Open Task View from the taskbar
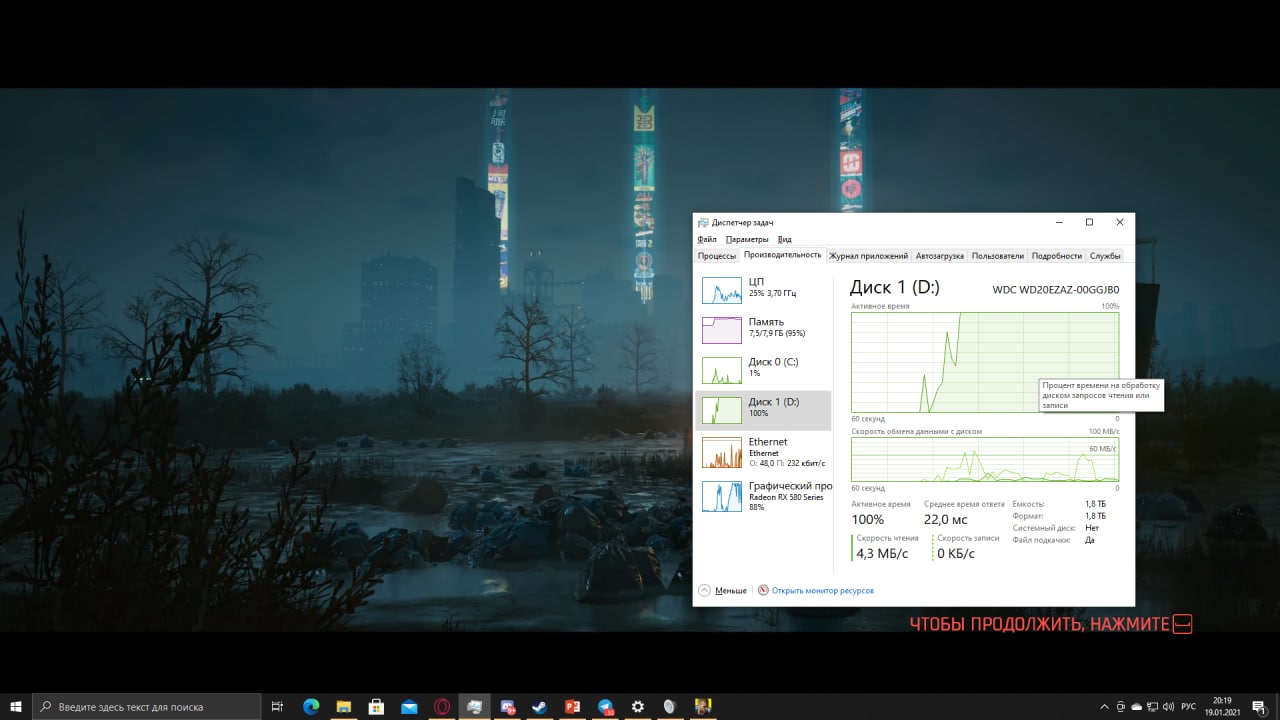The width and height of the screenshot is (1280, 720). click(278, 706)
